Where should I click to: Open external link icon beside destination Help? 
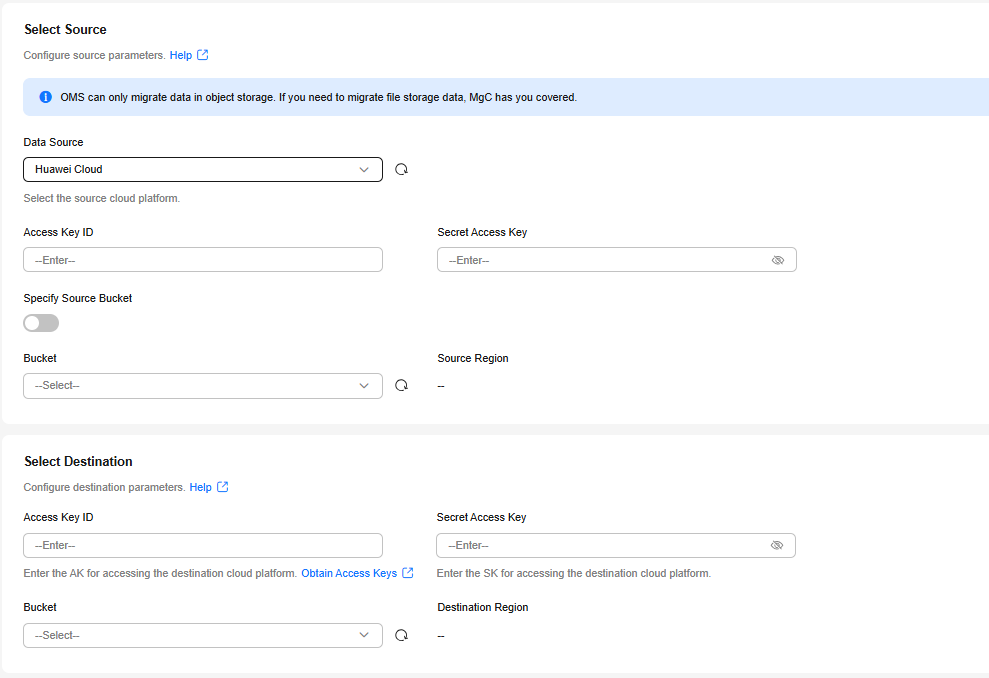(x=223, y=487)
